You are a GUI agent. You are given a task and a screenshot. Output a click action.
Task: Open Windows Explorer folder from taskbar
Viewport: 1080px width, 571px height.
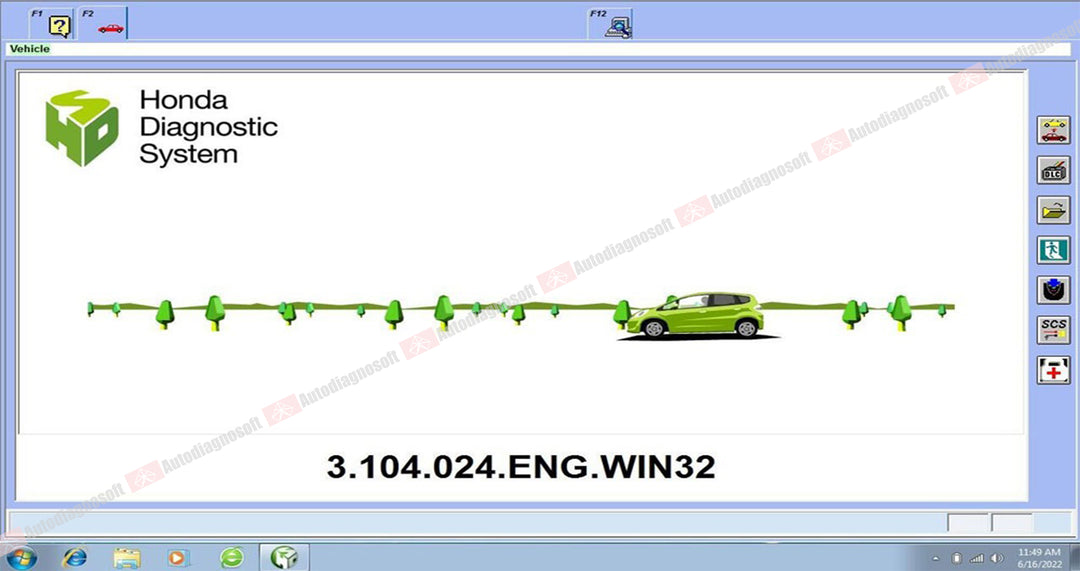(x=127, y=557)
